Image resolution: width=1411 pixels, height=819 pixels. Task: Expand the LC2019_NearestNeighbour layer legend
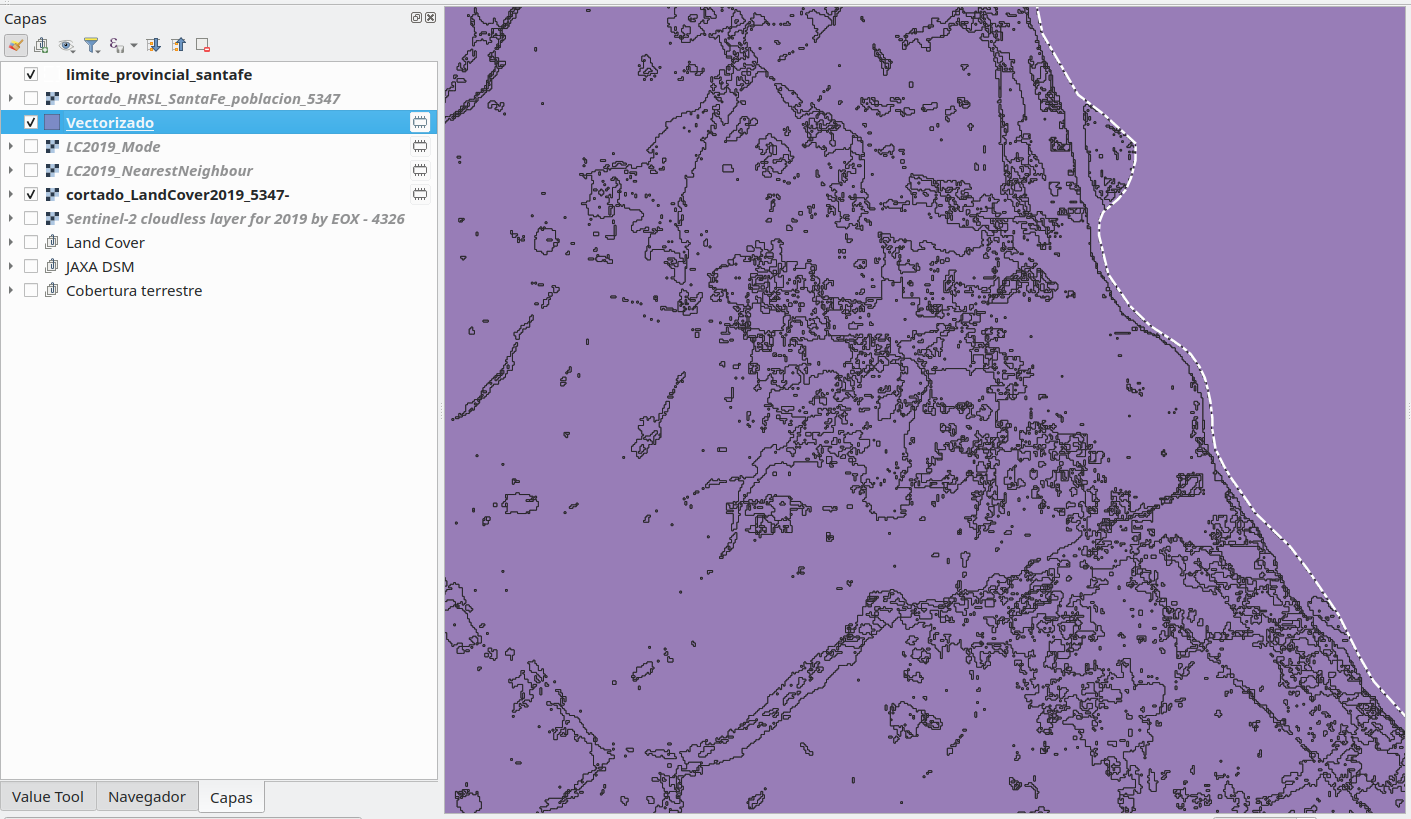click(11, 170)
